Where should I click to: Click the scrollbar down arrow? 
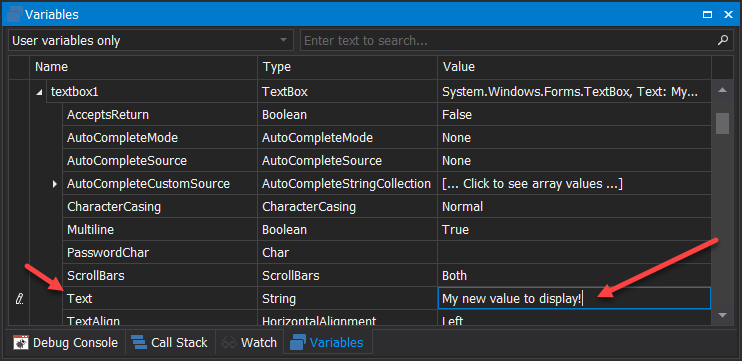[x=723, y=315]
